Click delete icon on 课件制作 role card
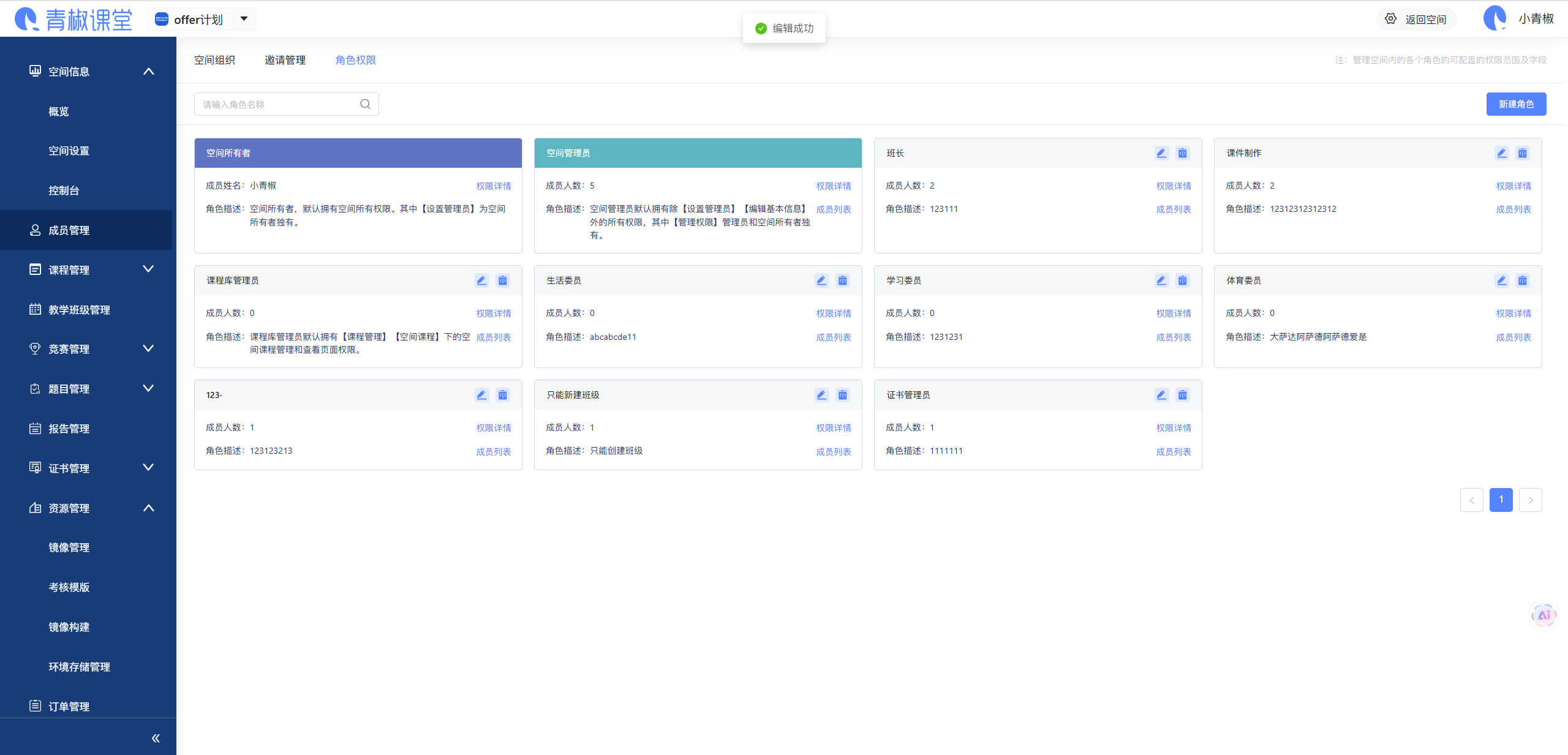Viewport: 1568px width, 755px height. pos(1522,153)
